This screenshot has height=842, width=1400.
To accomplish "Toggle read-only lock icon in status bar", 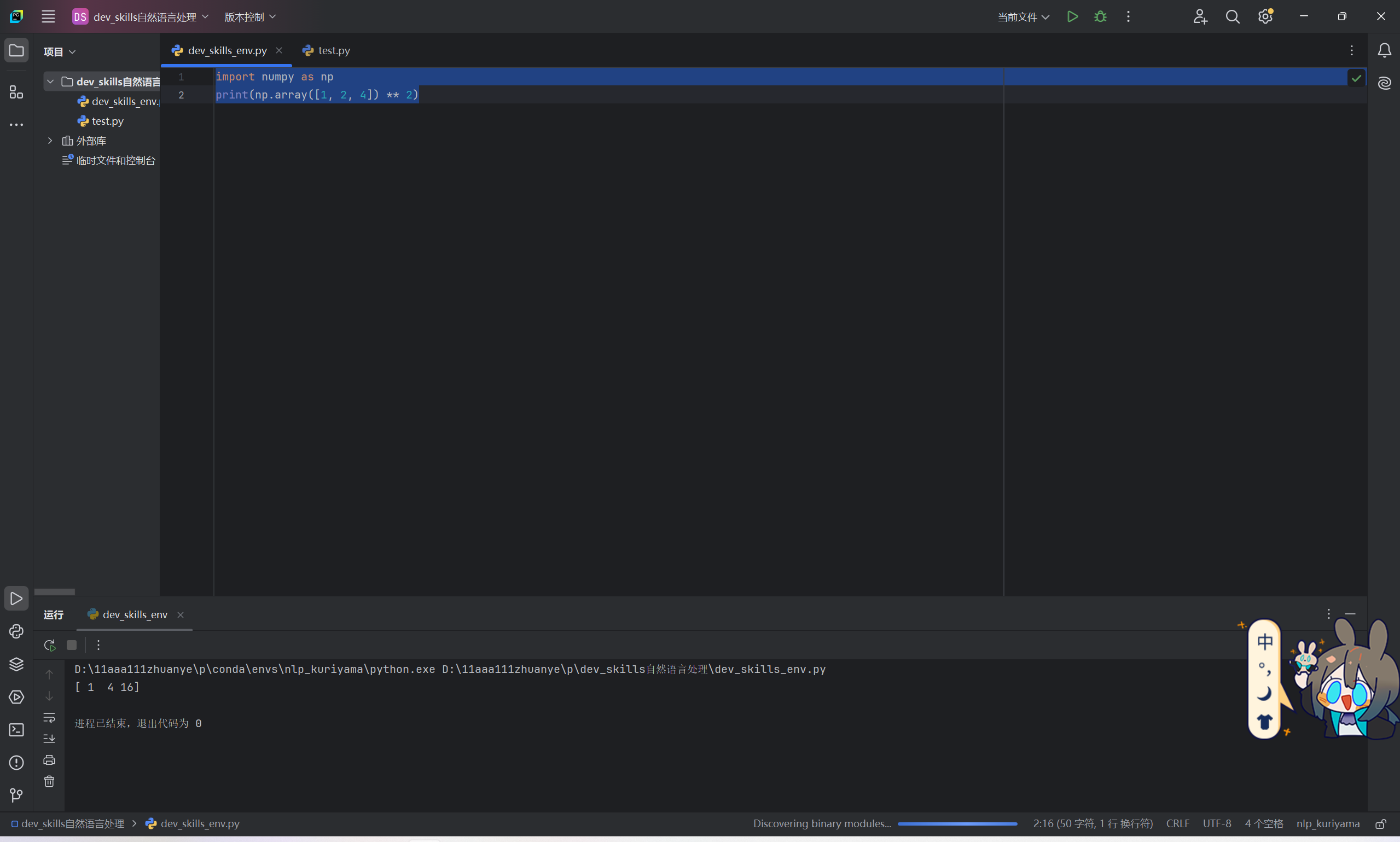I will pos(1381,823).
